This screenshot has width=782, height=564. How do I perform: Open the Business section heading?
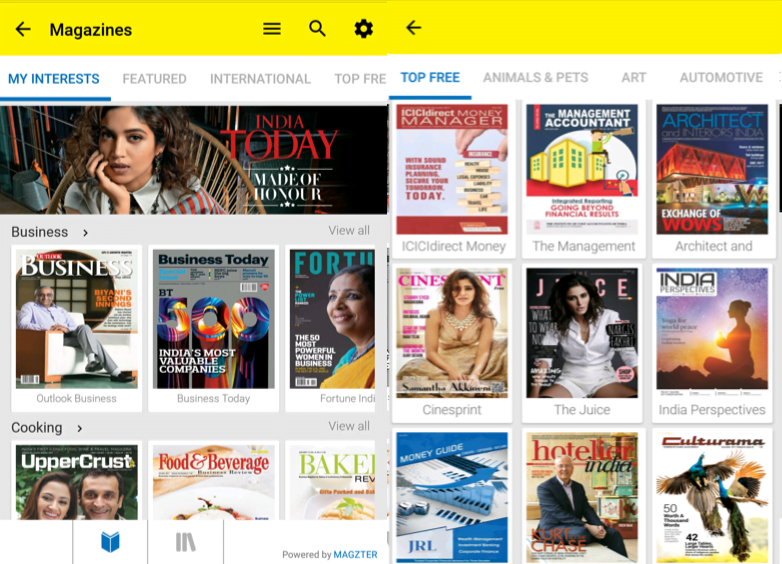click(39, 232)
